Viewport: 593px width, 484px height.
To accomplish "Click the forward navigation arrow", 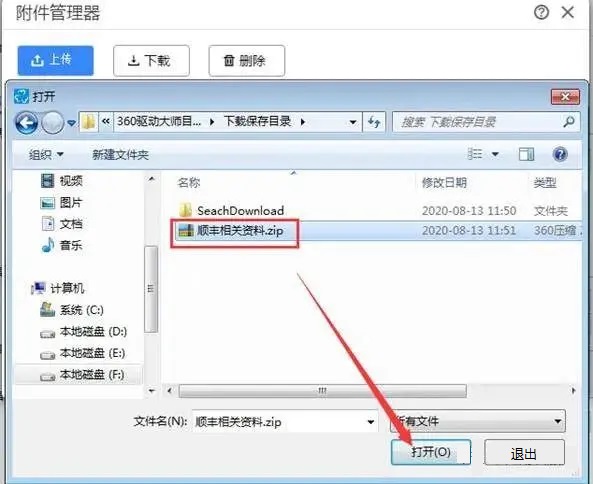I will (52, 123).
